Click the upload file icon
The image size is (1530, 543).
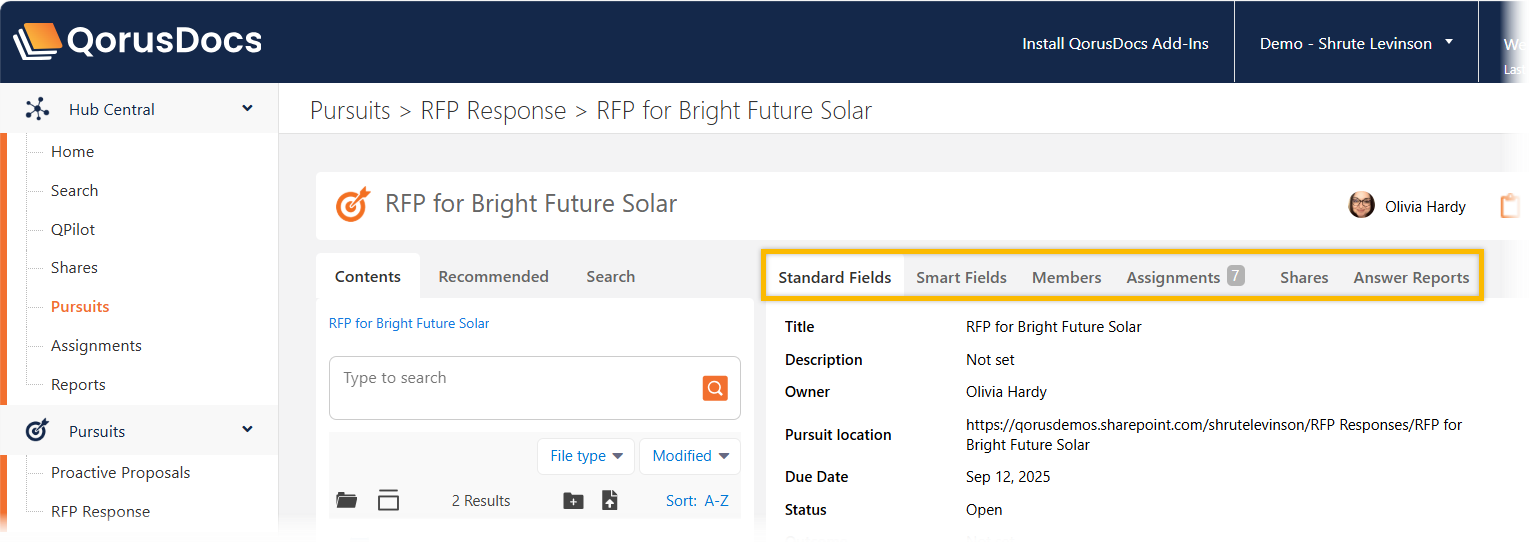click(610, 501)
